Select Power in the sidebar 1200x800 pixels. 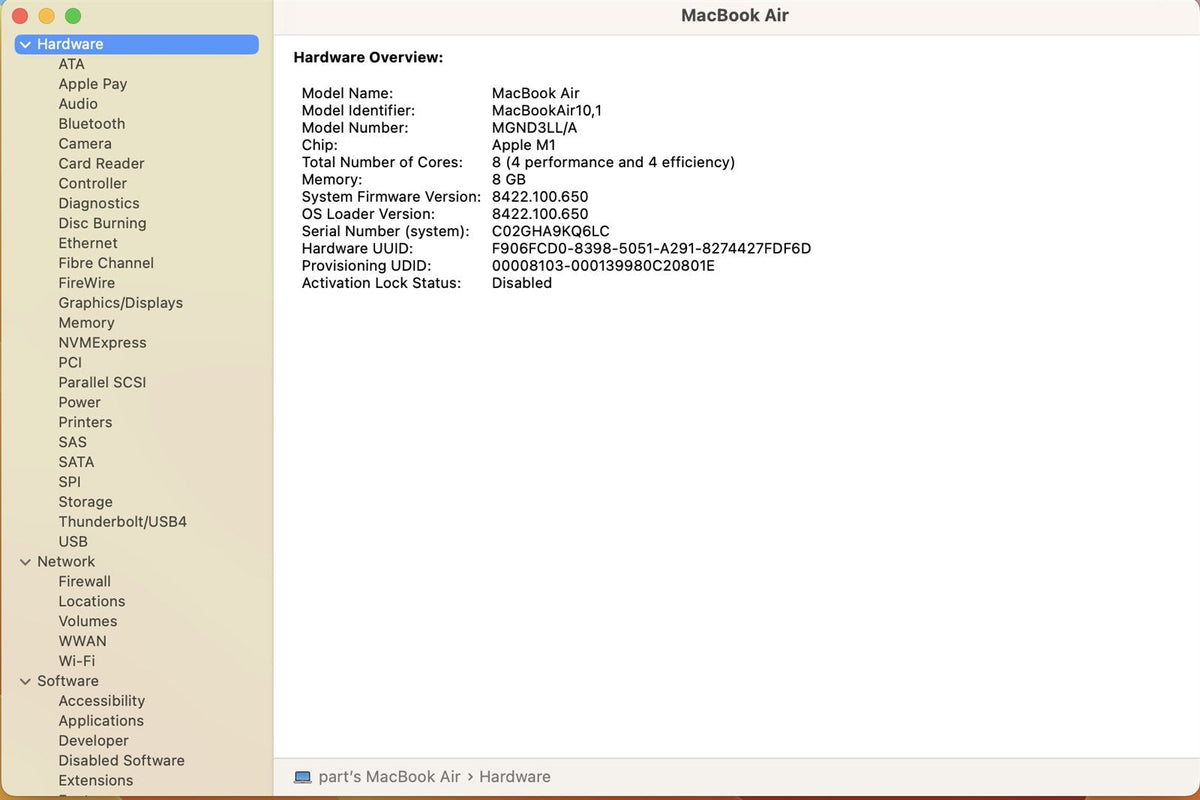(80, 403)
